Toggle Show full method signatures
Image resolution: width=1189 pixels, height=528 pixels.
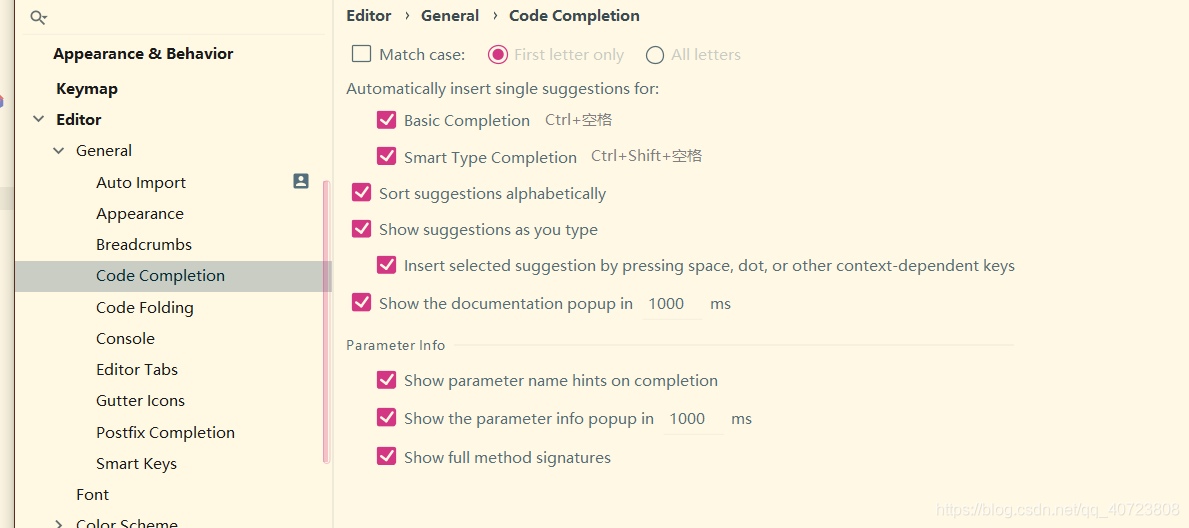pyautogui.click(x=387, y=457)
